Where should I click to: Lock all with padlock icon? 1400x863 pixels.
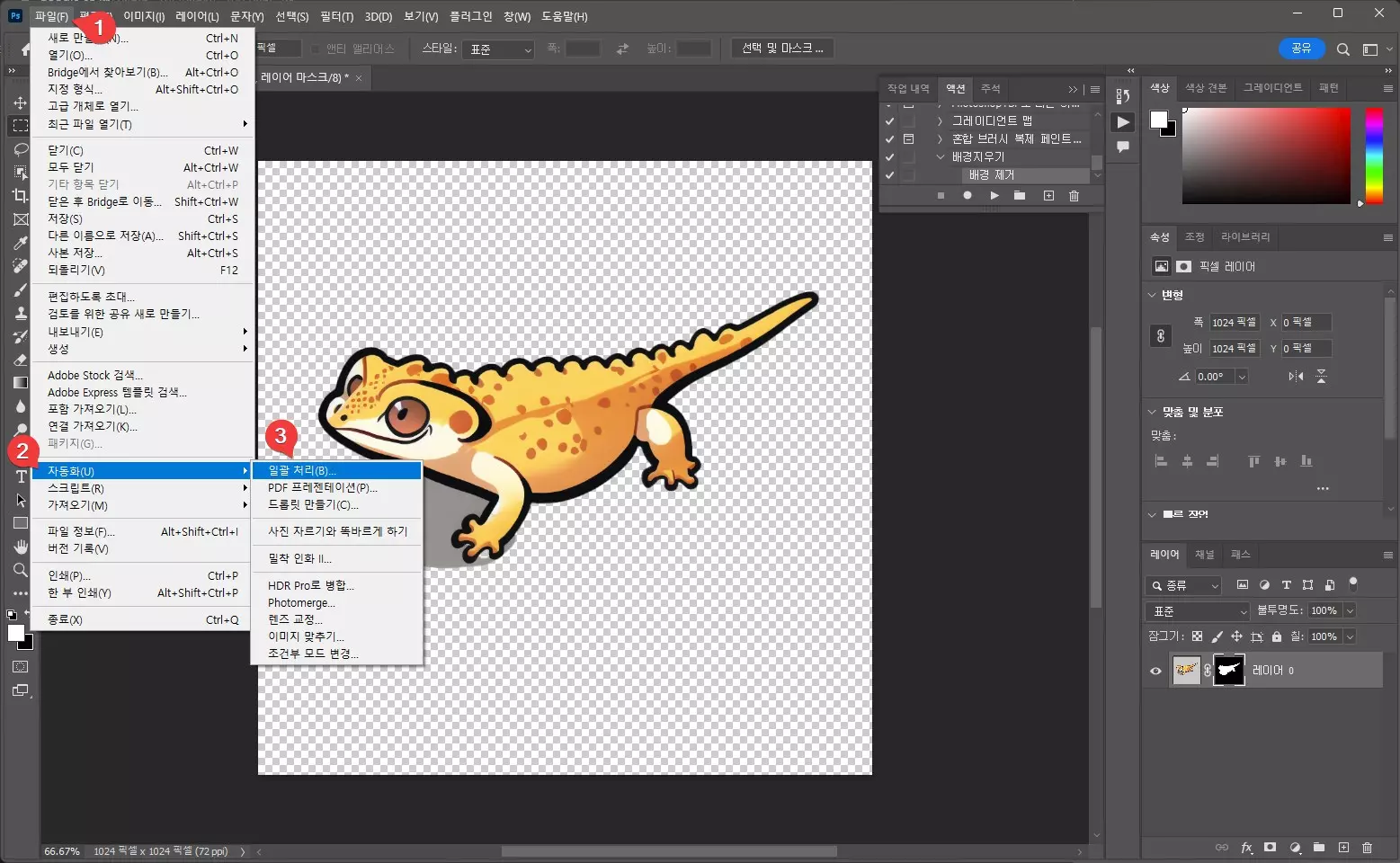pyautogui.click(x=1276, y=636)
